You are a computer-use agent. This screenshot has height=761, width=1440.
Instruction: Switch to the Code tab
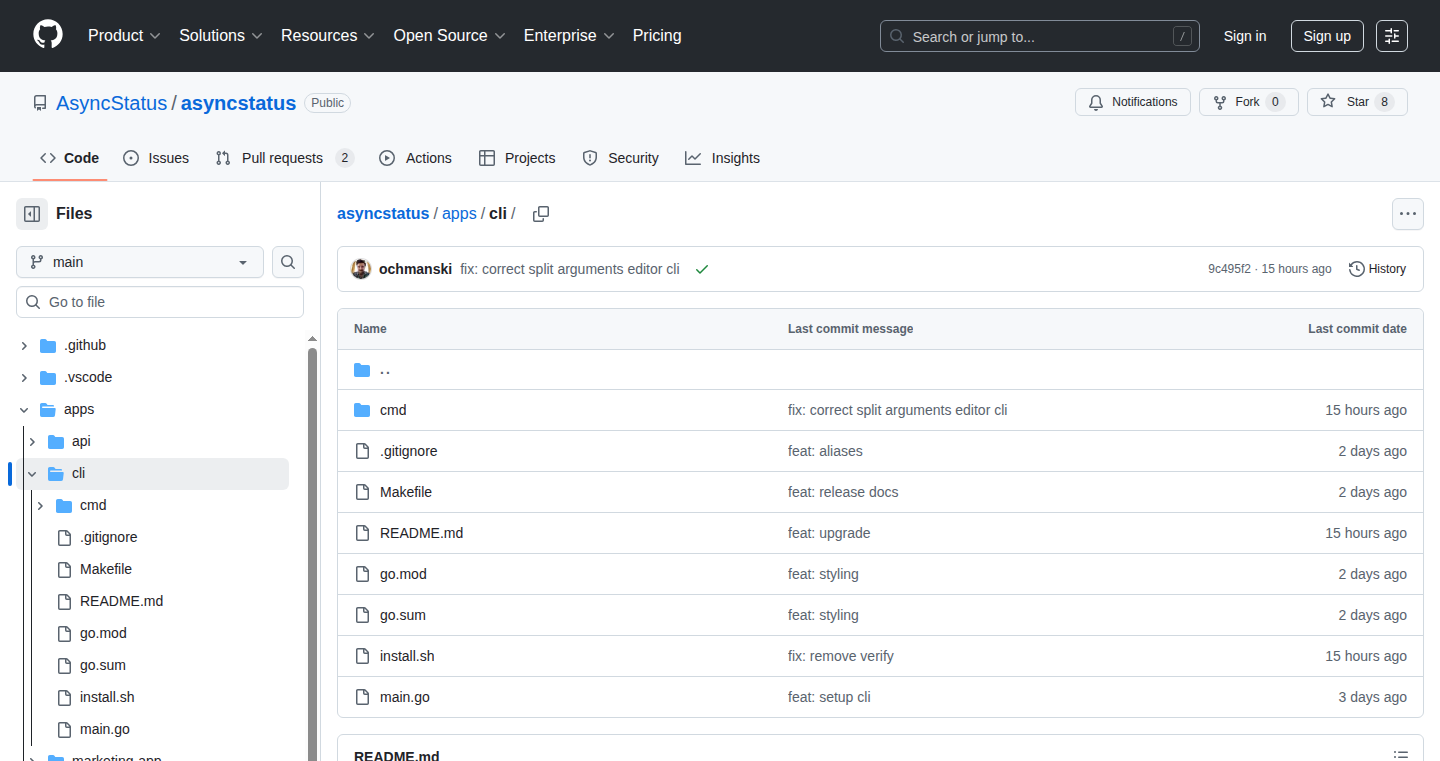tap(70, 158)
